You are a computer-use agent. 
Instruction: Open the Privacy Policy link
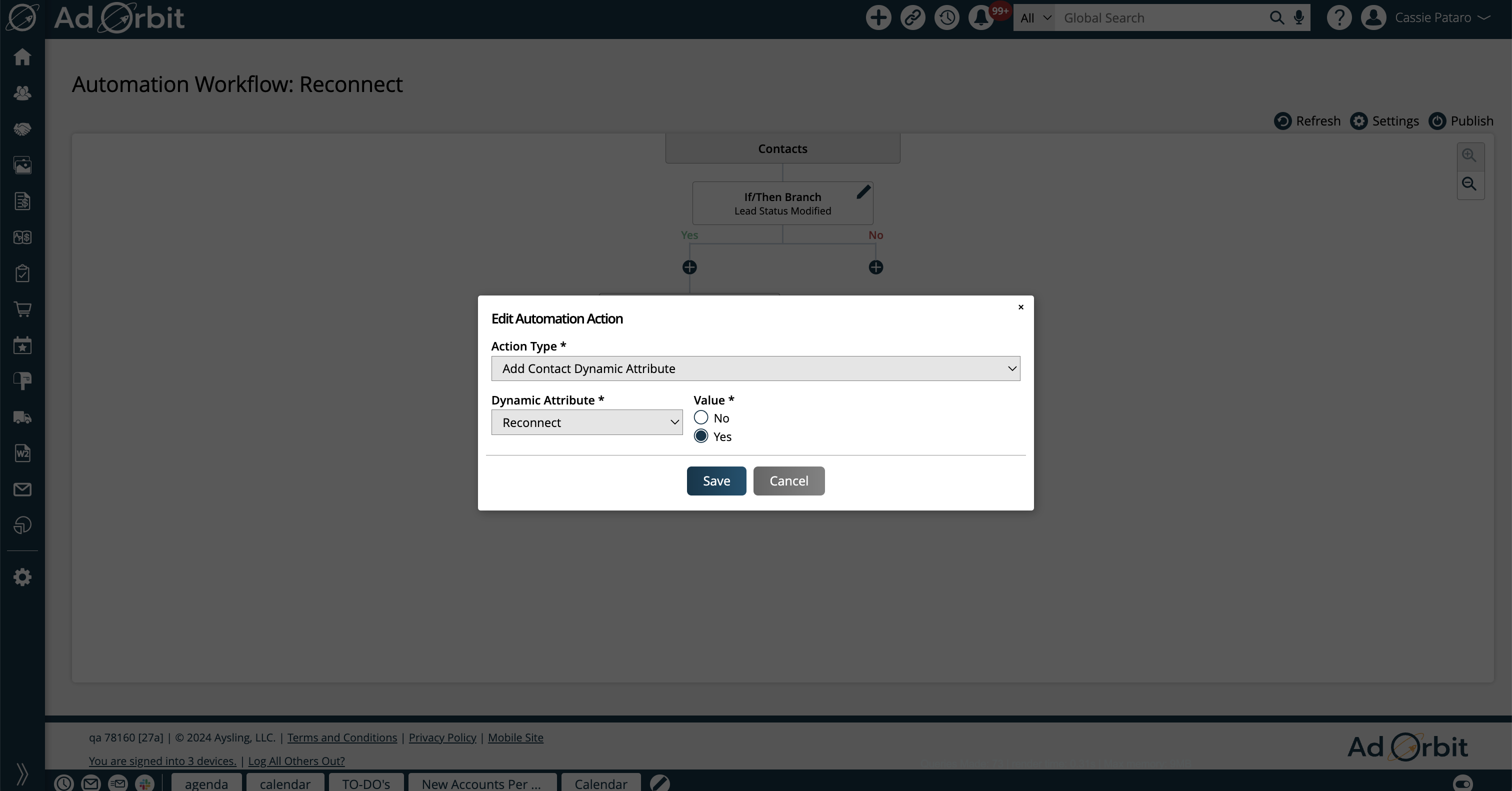pos(442,737)
